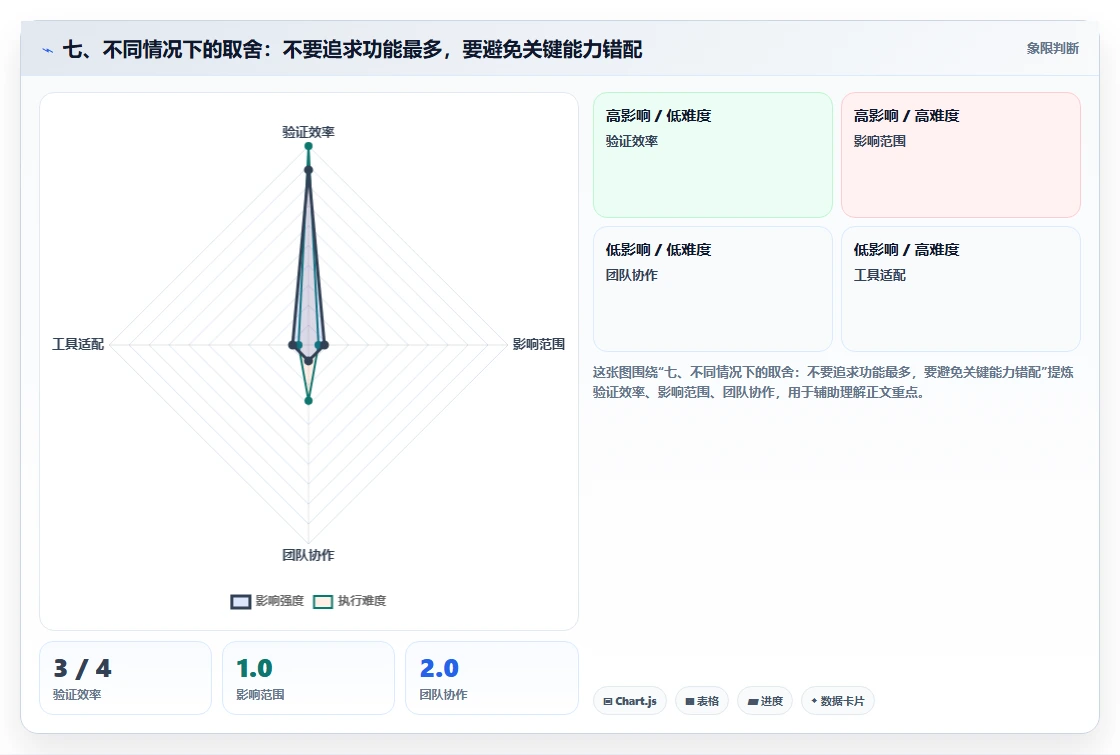Select the 3 / 4 验证效率 stat card
Screen dimensions: 1120x755
tap(126, 678)
